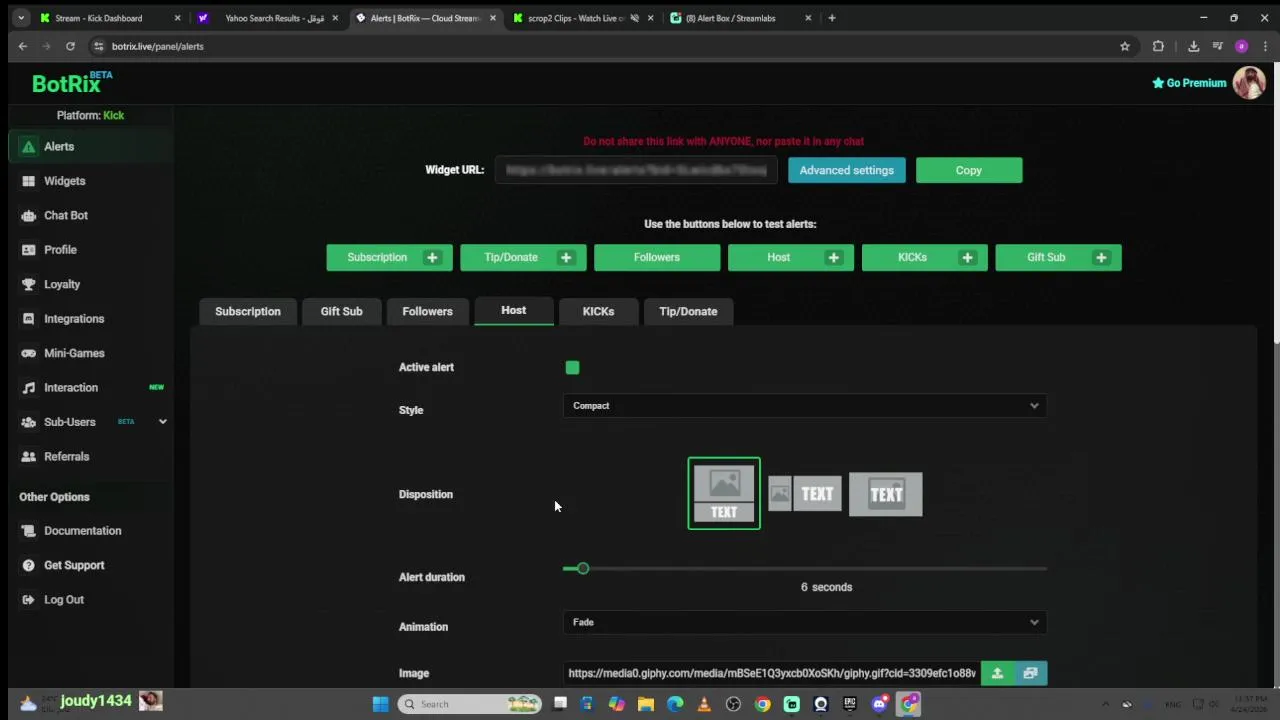Click the plus icon on KICKs test button
The width and height of the screenshot is (1280, 720).
click(967, 258)
